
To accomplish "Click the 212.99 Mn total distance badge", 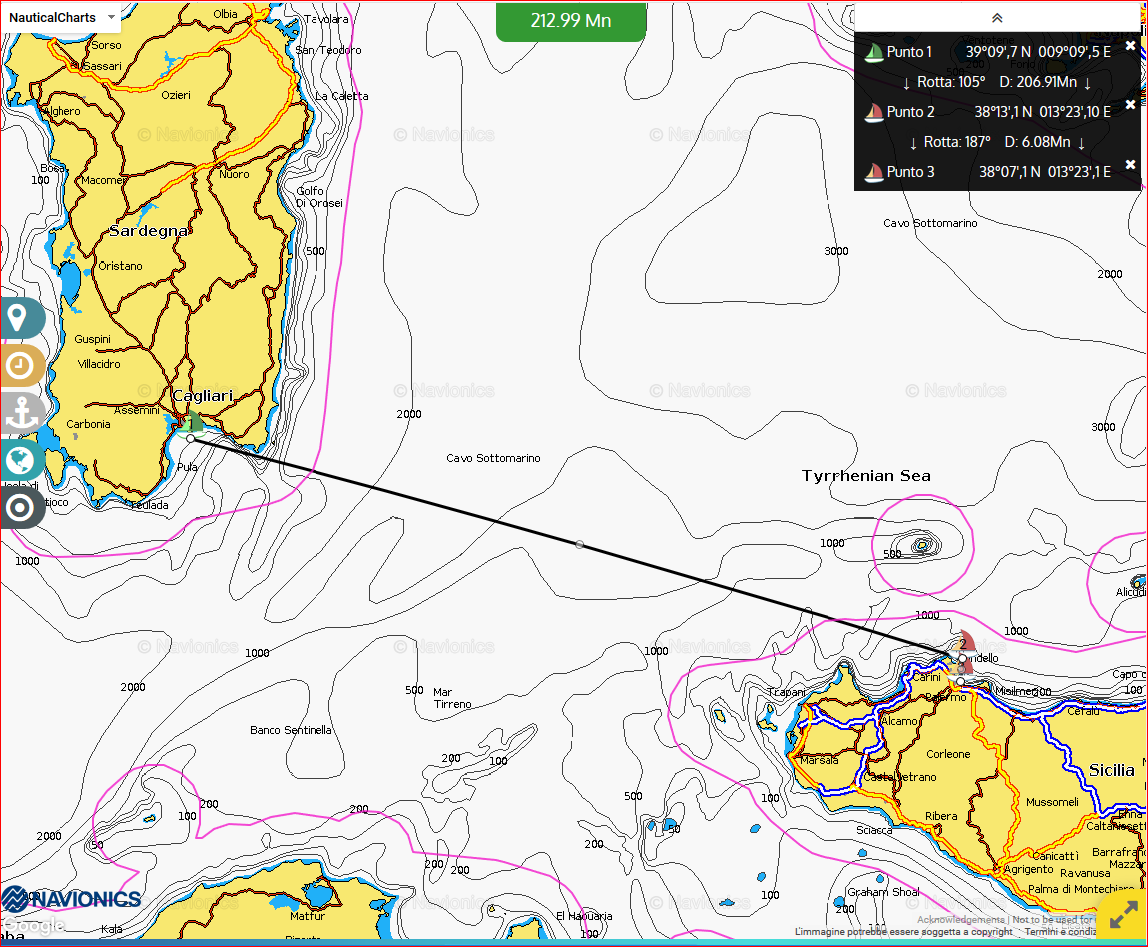I will click(571, 21).
